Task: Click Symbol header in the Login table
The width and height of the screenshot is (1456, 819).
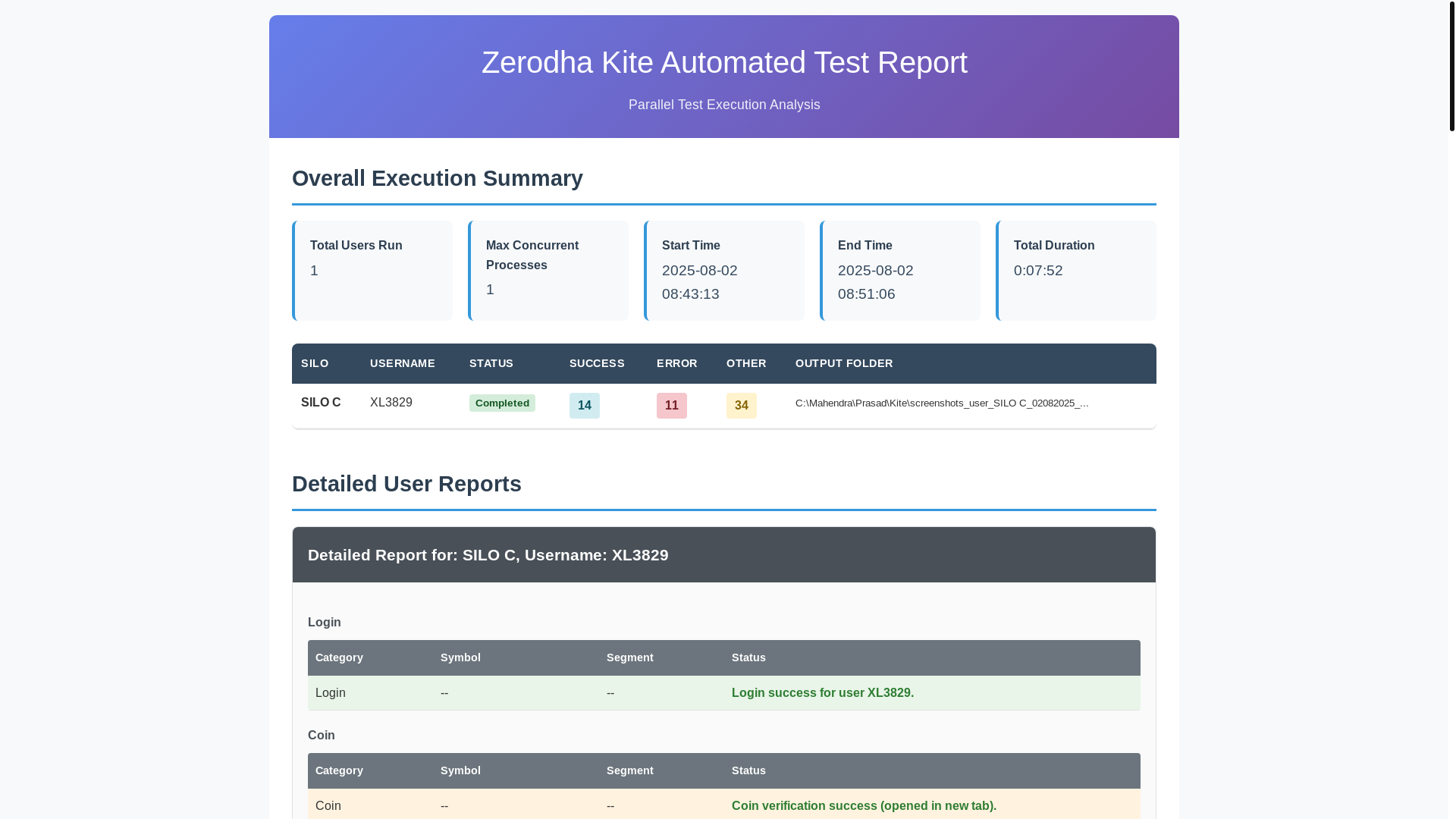Action: click(x=460, y=657)
